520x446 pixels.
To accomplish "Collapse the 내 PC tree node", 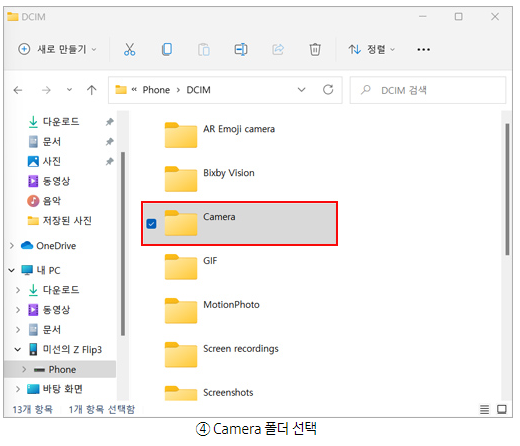I will click(x=12, y=270).
